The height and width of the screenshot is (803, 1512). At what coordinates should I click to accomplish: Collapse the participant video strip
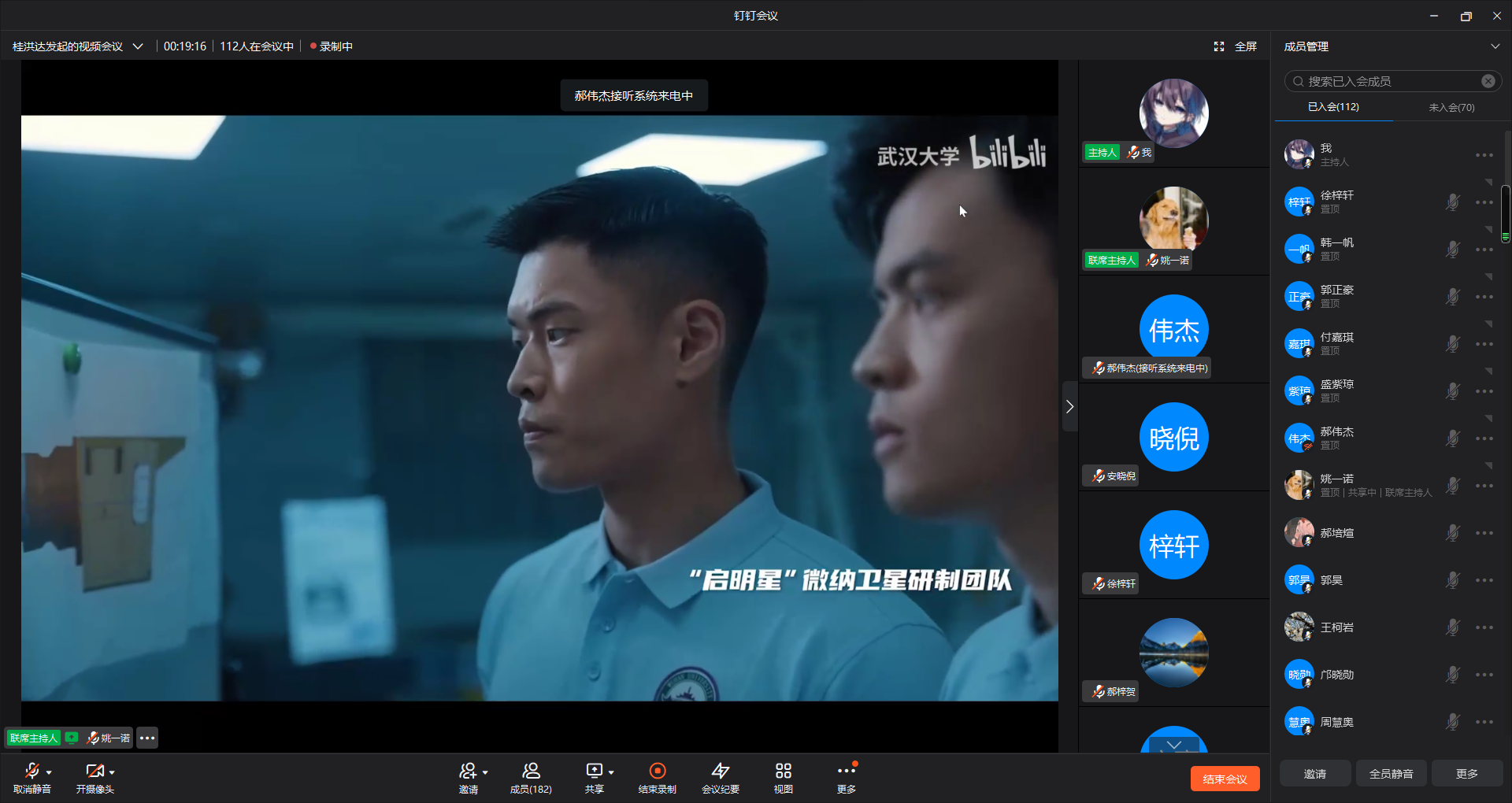[x=1069, y=406]
